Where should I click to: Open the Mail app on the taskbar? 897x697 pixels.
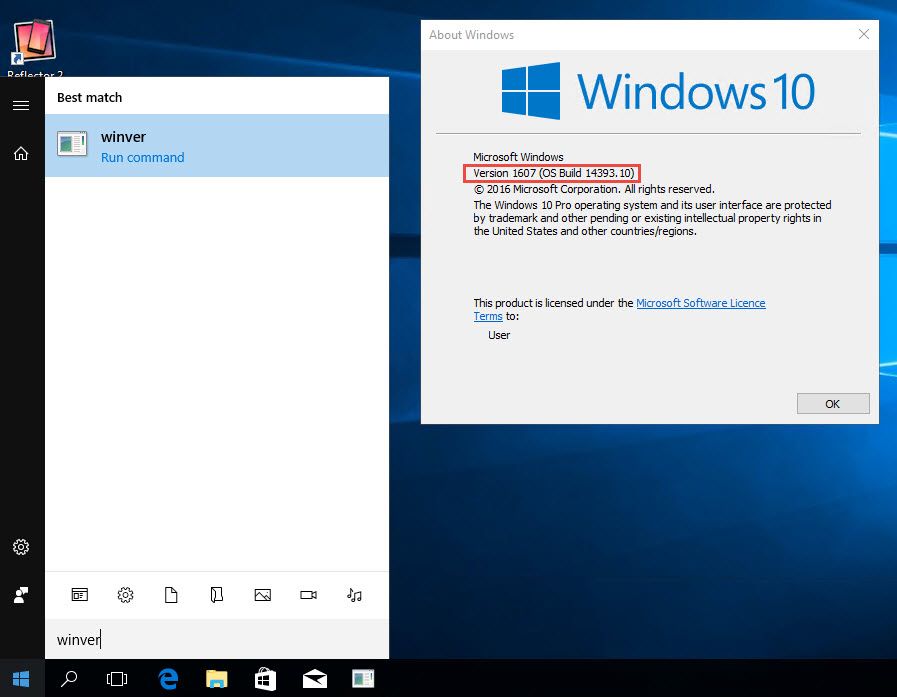[x=315, y=679]
